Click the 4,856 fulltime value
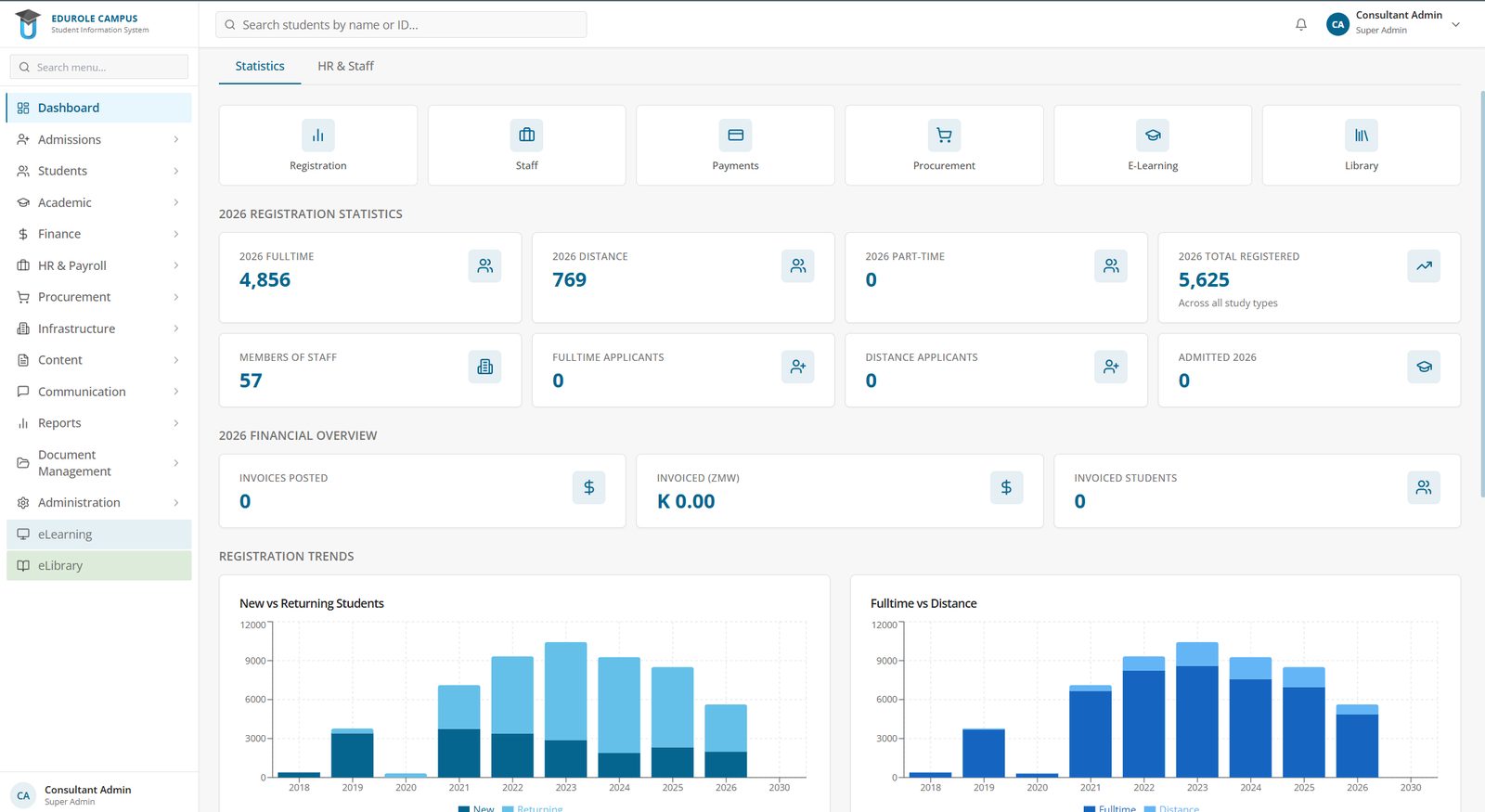The height and width of the screenshot is (812, 1485). tap(265, 280)
